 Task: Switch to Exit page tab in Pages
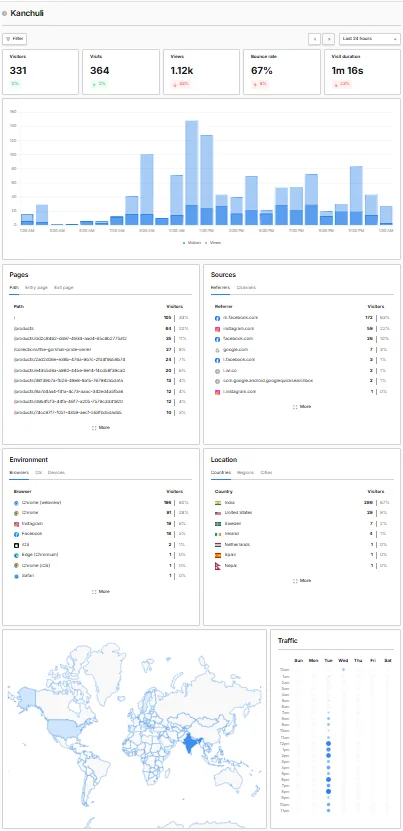(63, 287)
